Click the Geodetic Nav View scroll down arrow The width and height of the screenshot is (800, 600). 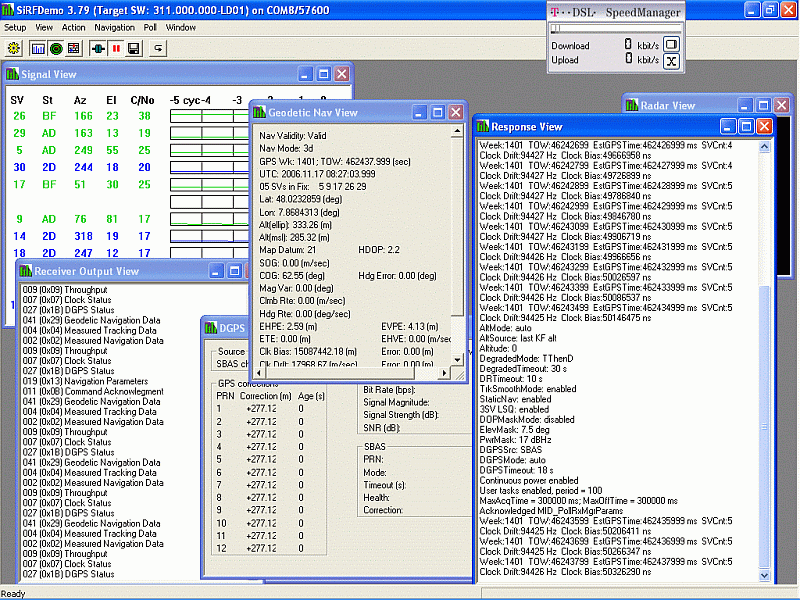tap(459, 359)
